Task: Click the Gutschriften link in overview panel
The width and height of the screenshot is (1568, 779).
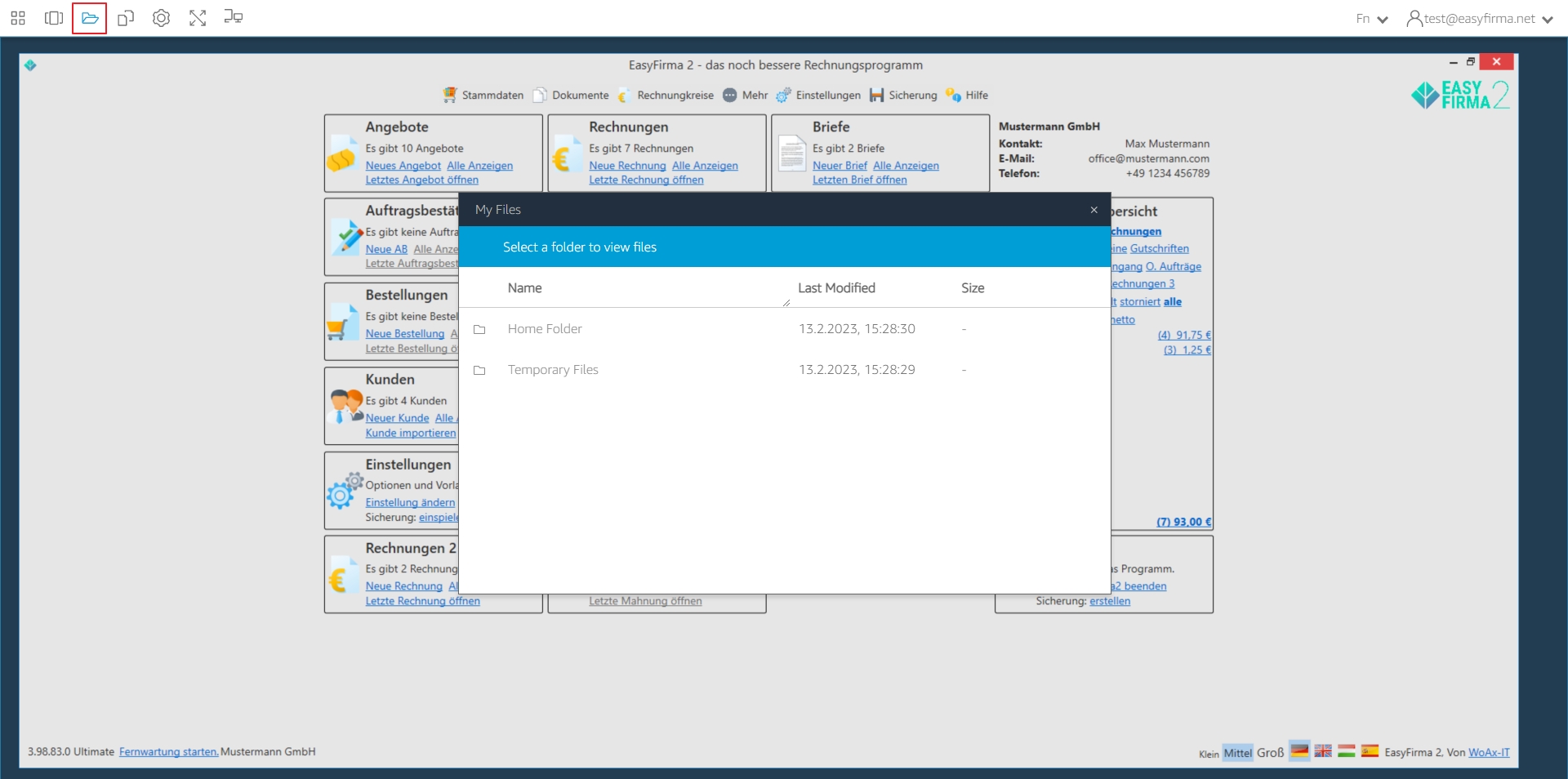Action: [1160, 249]
